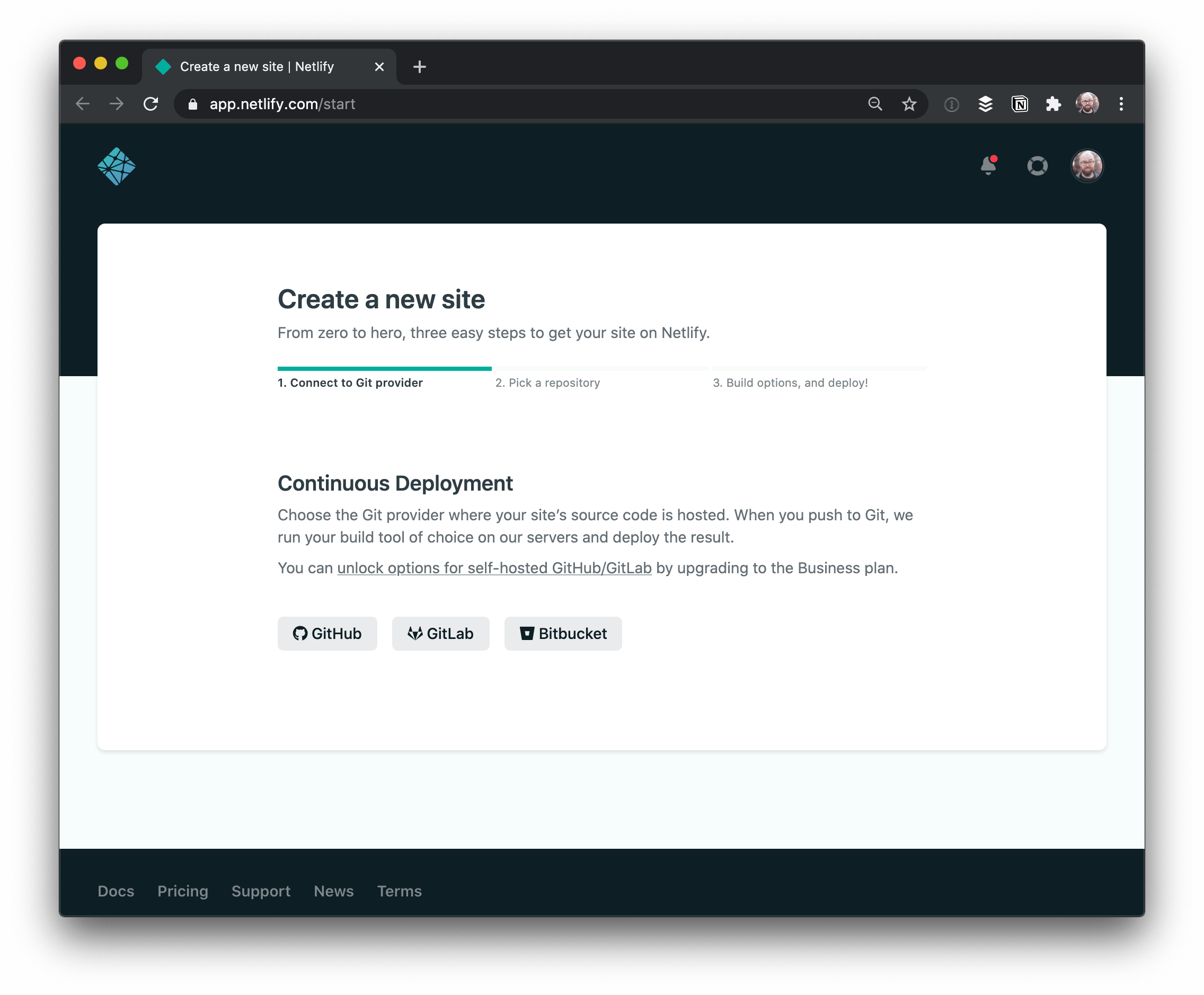Click browser bookmark star icon
The width and height of the screenshot is (1204, 995).
(x=907, y=103)
